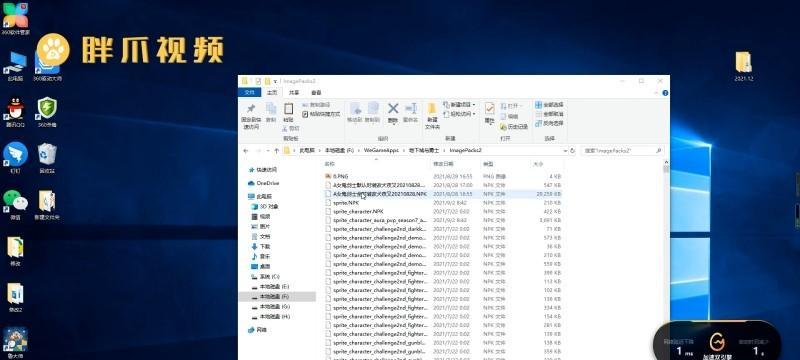Pin folder to Quick access in ribbon
Image resolution: width=800 pixels, height=360 pixels.
coord(251,115)
